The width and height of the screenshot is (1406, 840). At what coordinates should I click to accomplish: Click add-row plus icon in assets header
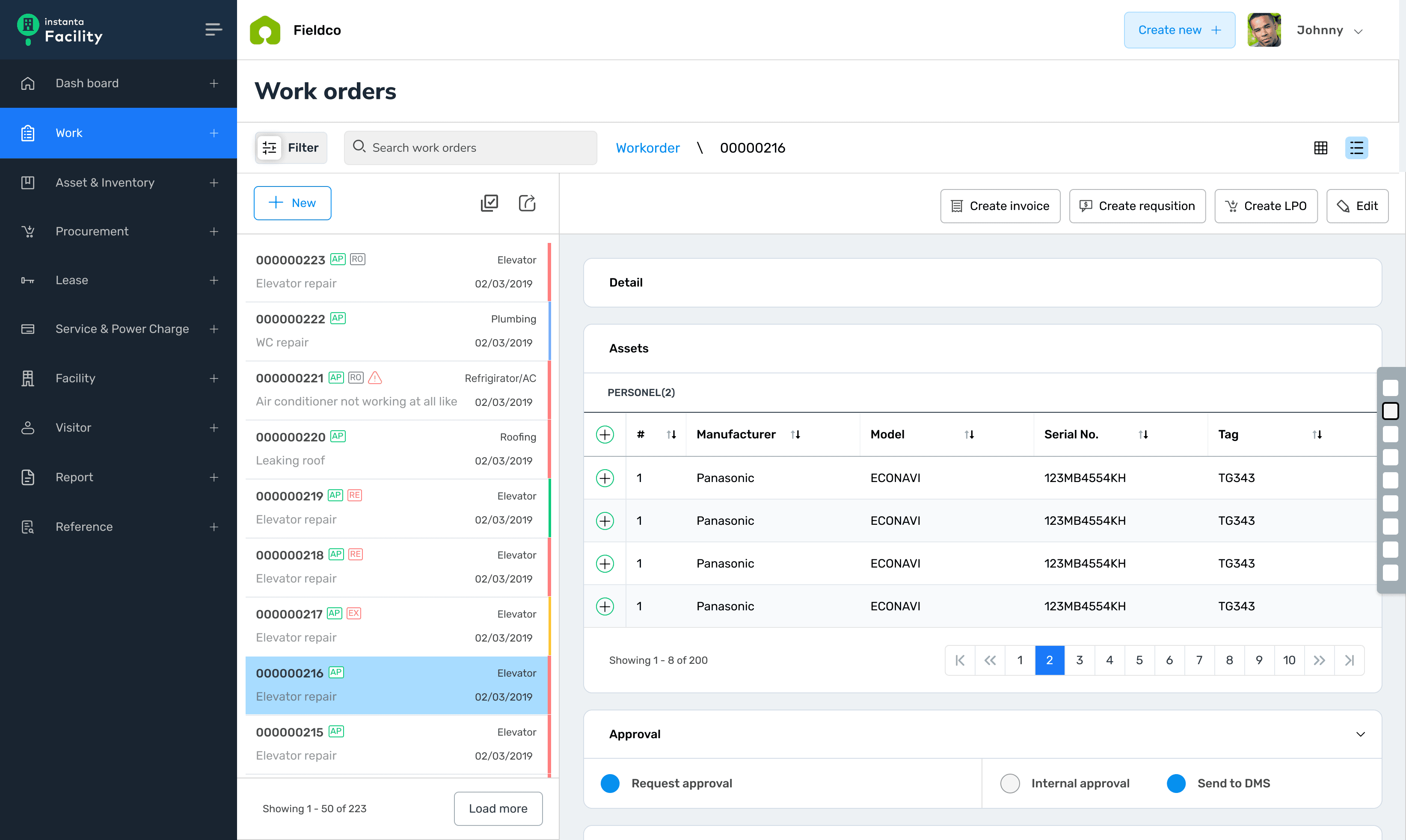[x=605, y=435]
